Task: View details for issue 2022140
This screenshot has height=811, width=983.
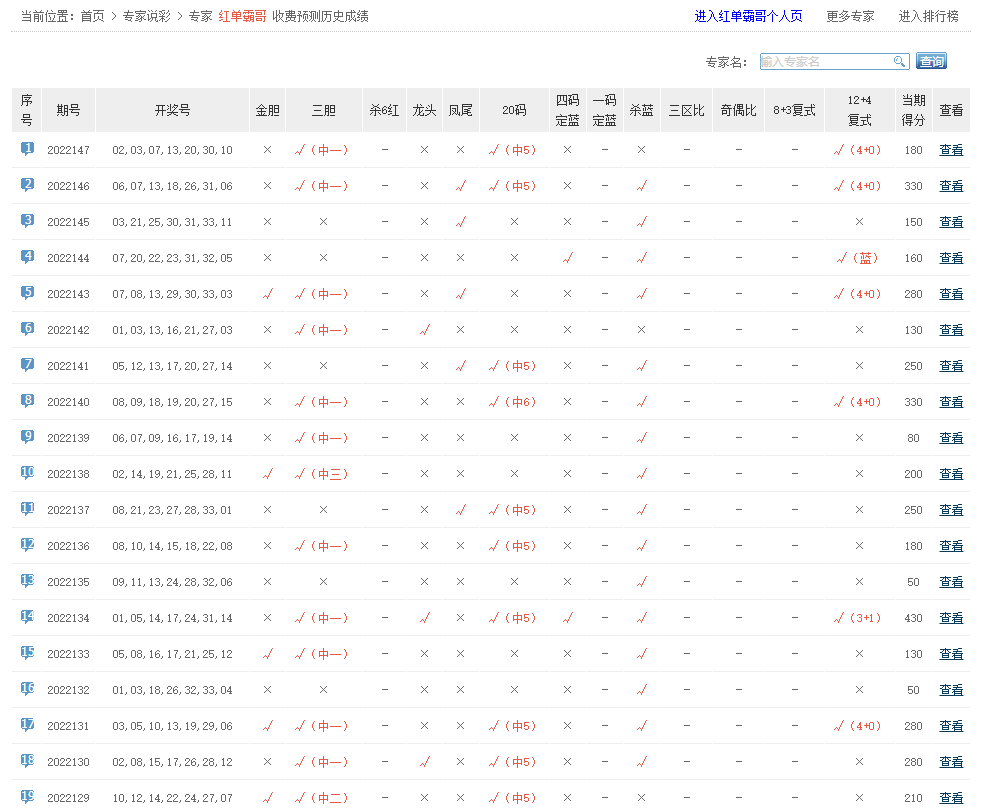Action: [951, 402]
